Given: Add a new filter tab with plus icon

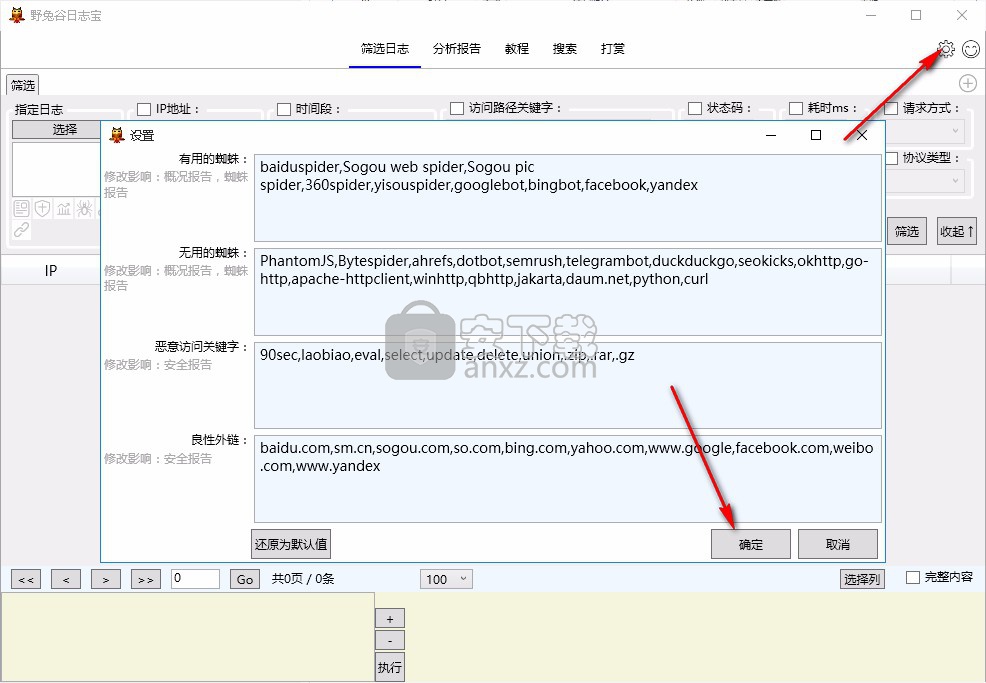Looking at the screenshot, I should pyautogui.click(x=968, y=83).
